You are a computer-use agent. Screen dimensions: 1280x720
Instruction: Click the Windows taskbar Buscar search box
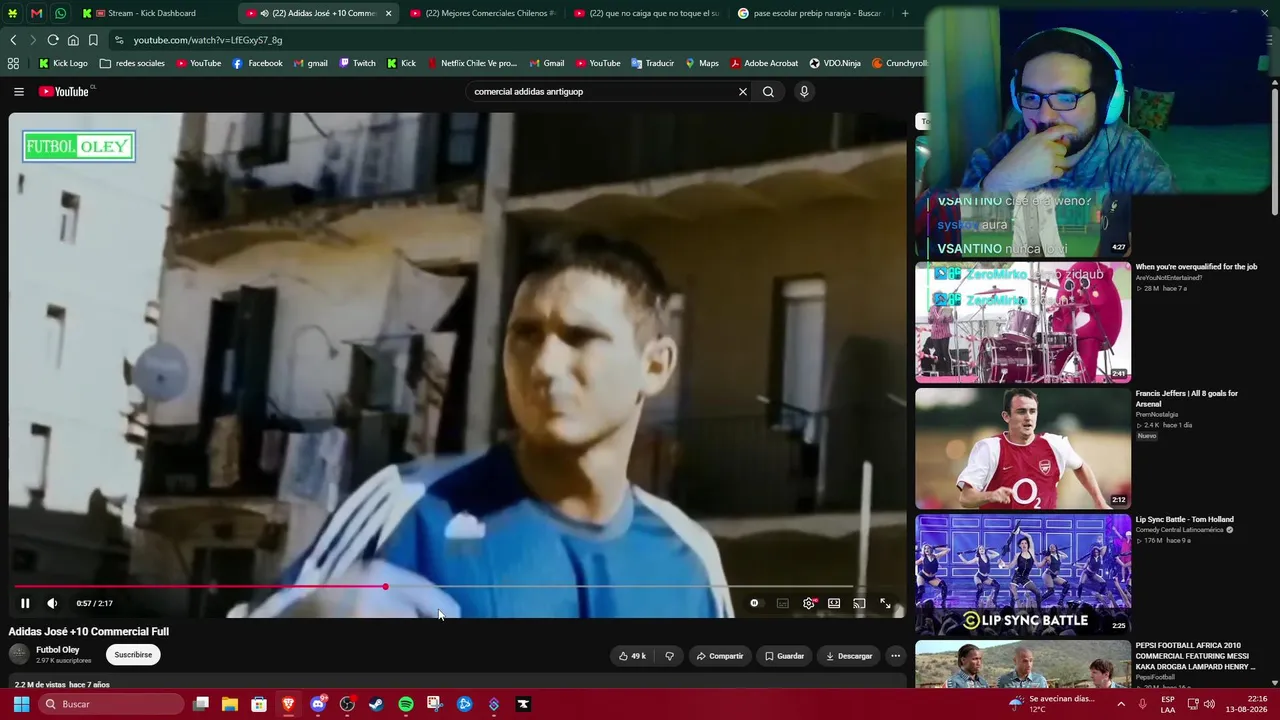tap(112, 704)
